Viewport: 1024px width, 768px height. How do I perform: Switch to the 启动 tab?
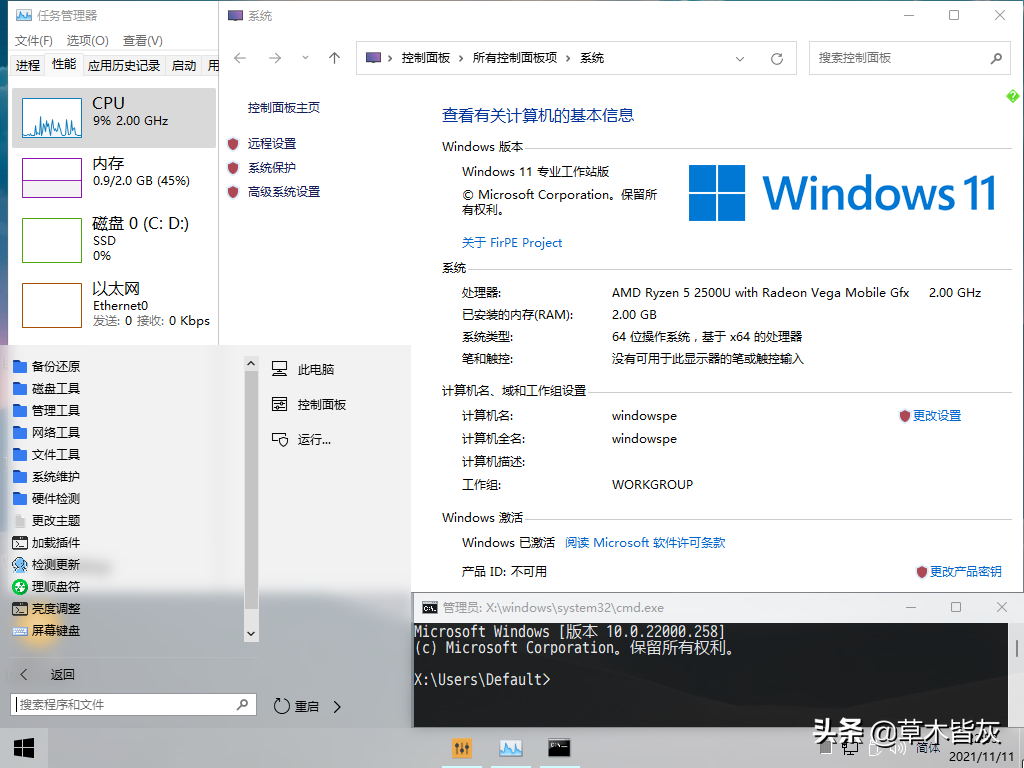tap(184, 65)
